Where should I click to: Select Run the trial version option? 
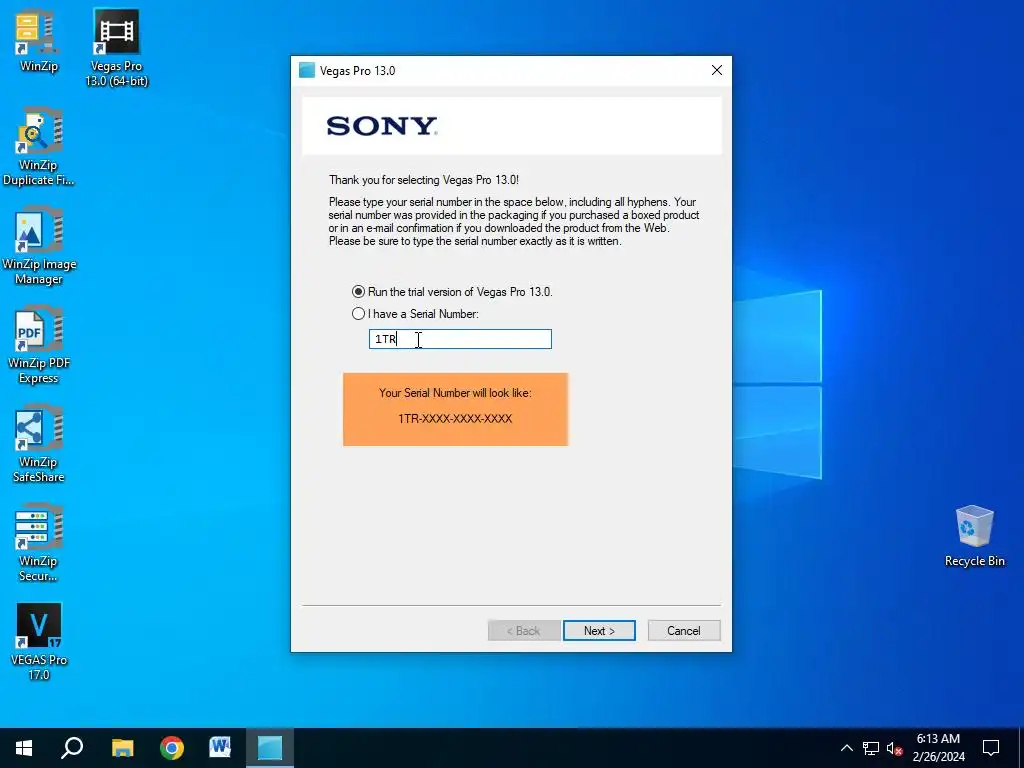(452, 292)
